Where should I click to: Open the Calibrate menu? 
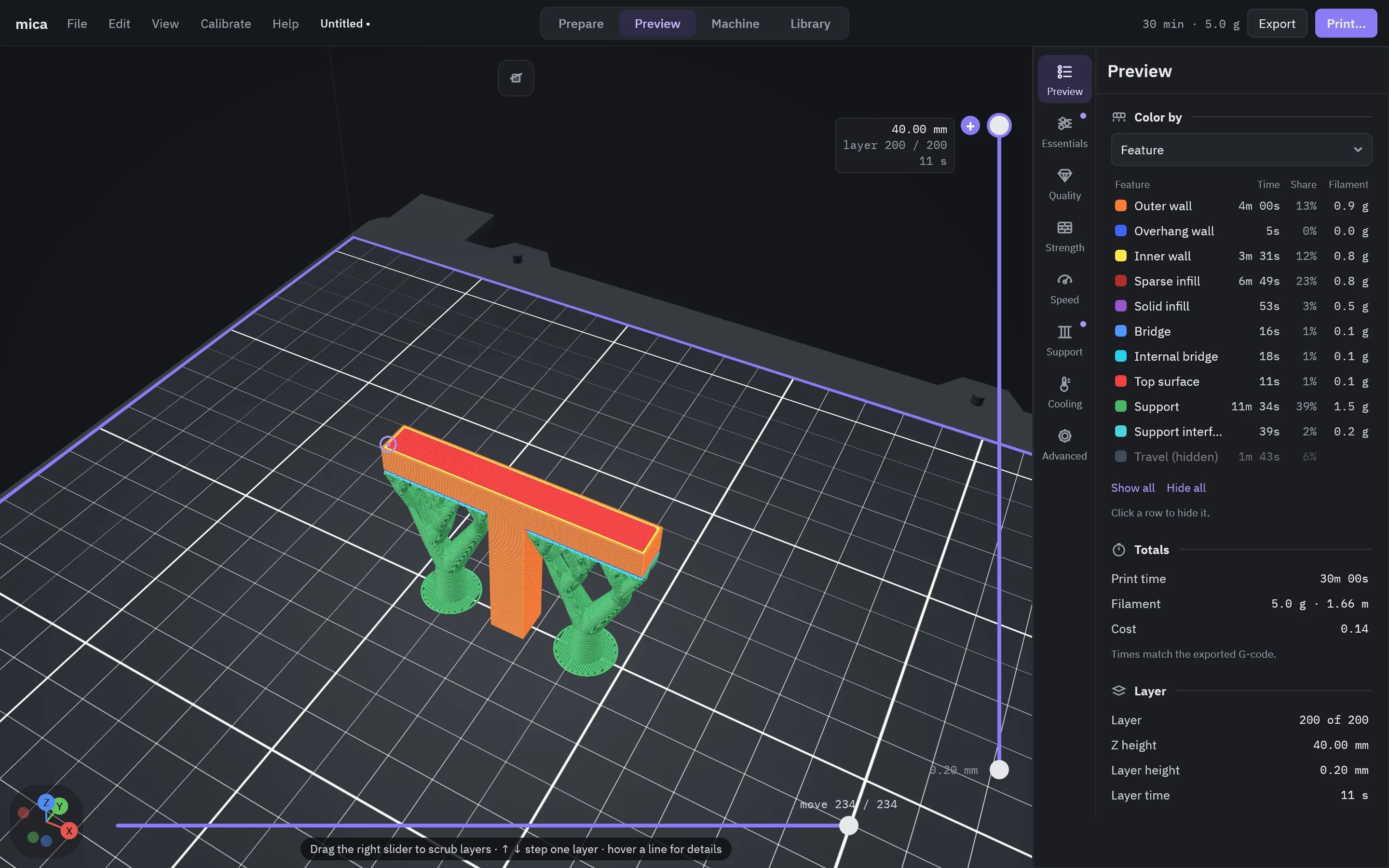coord(226,24)
